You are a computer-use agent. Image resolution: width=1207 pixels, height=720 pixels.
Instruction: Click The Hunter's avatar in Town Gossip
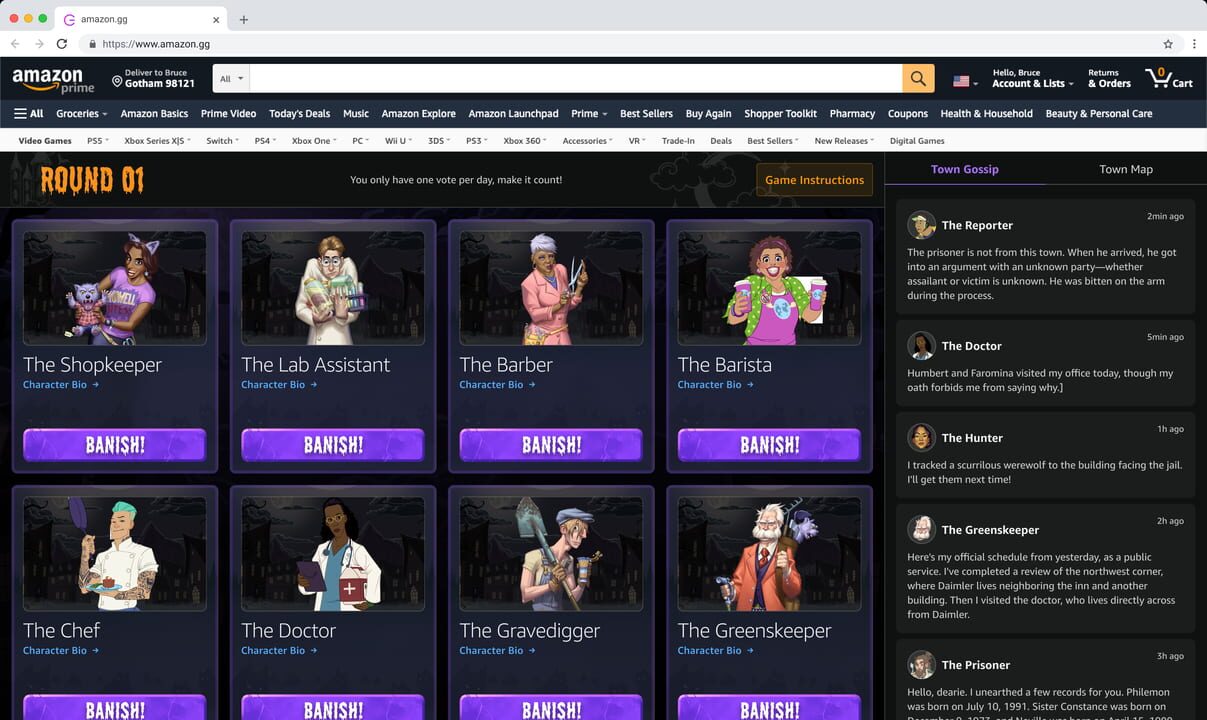pyautogui.click(x=921, y=437)
